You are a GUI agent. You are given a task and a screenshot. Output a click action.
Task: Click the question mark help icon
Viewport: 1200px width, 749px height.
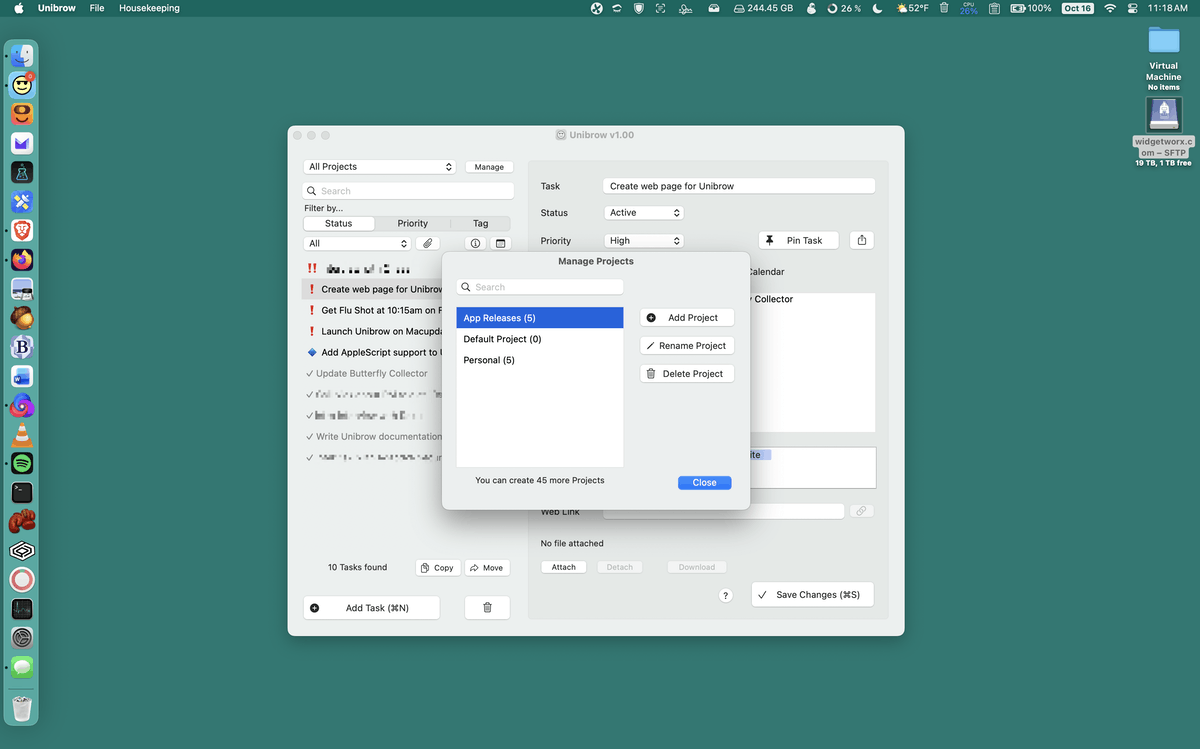tap(726, 595)
